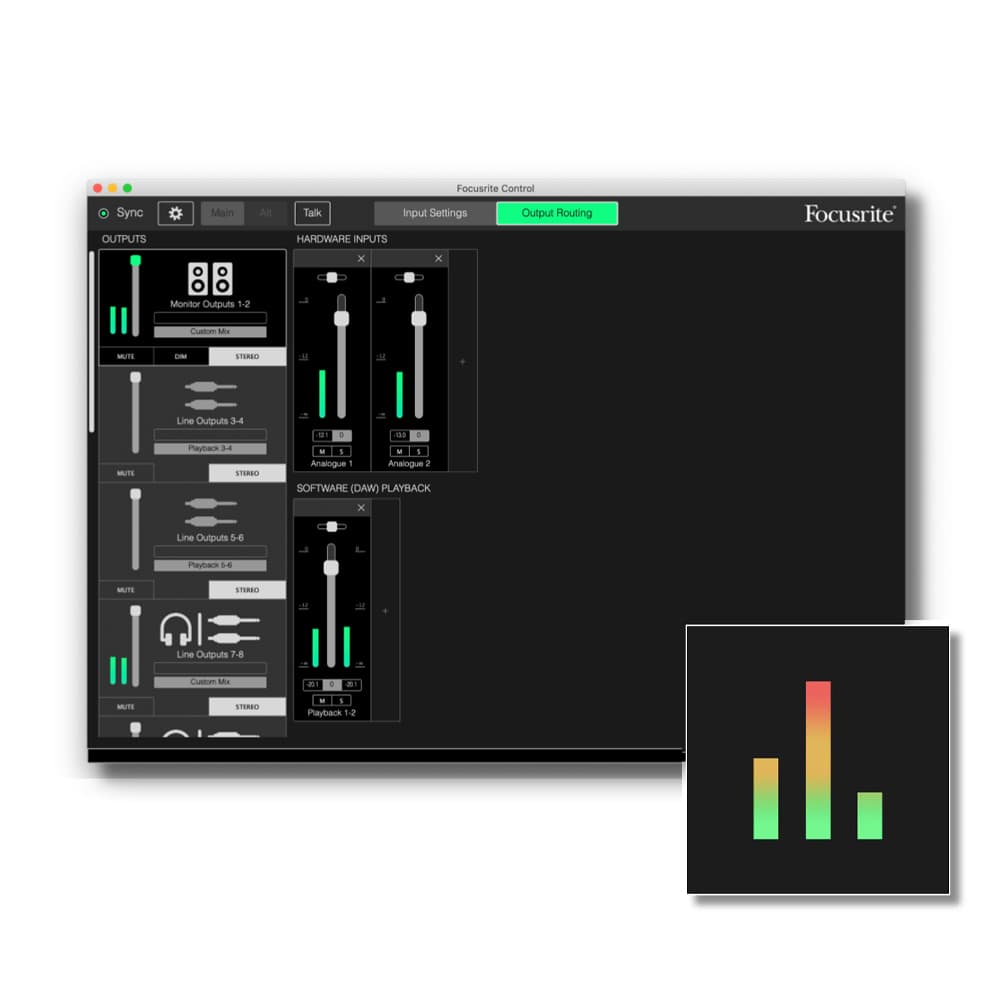1000x1000 pixels.
Task: Click the Playback 1-2 channel label
Action: 332,713
